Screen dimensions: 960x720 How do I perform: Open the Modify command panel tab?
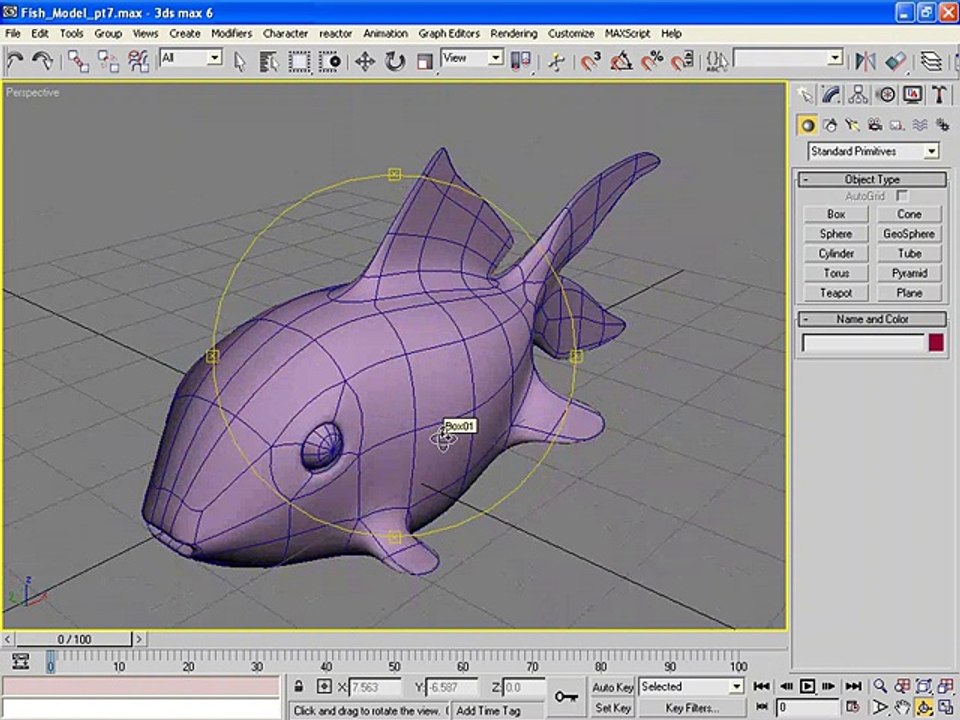pyautogui.click(x=831, y=94)
